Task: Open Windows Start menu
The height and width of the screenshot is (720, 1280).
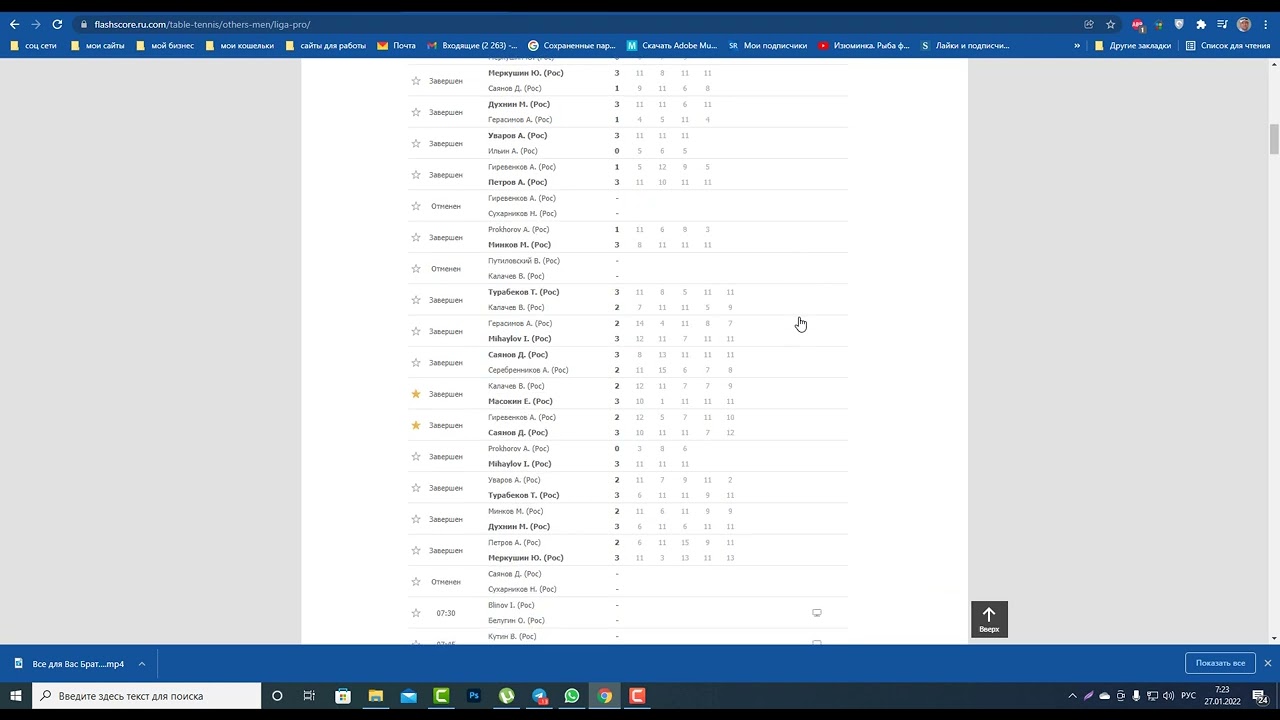Action: pos(16,696)
